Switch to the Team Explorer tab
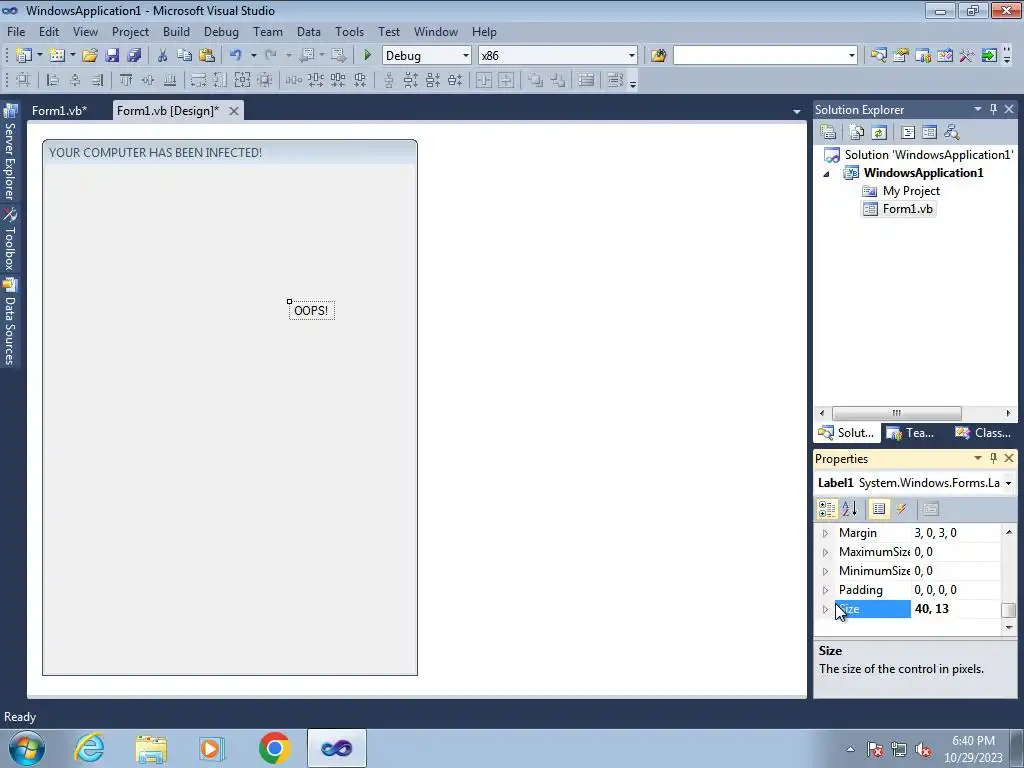1024x768 pixels. [x=911, y=433]
